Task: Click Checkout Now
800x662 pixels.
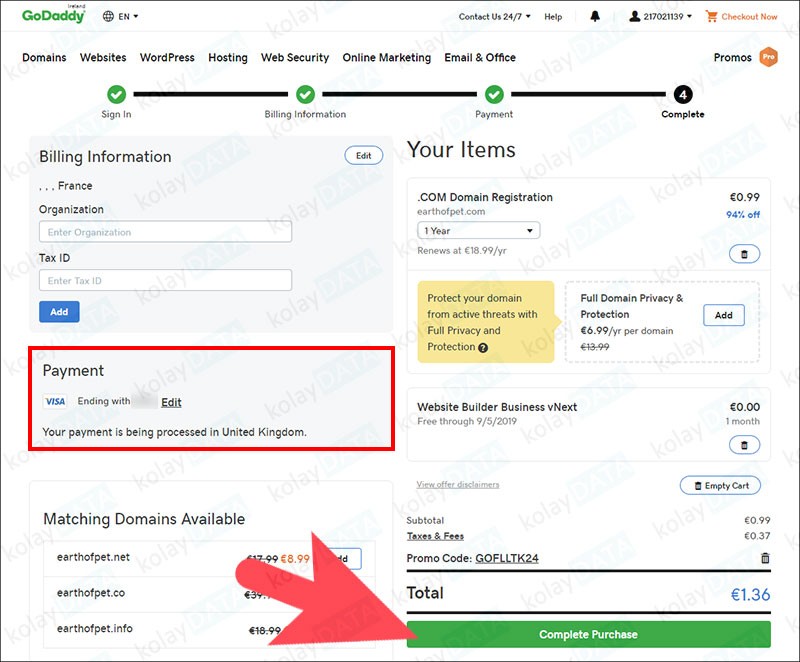Action: (x=749, y=16)
